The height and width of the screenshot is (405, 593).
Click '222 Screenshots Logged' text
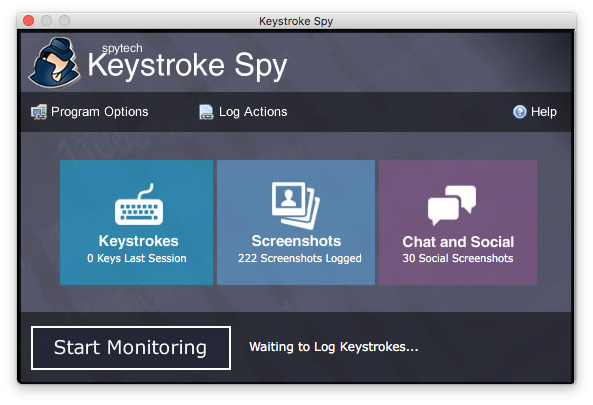(x=300, y=258)
